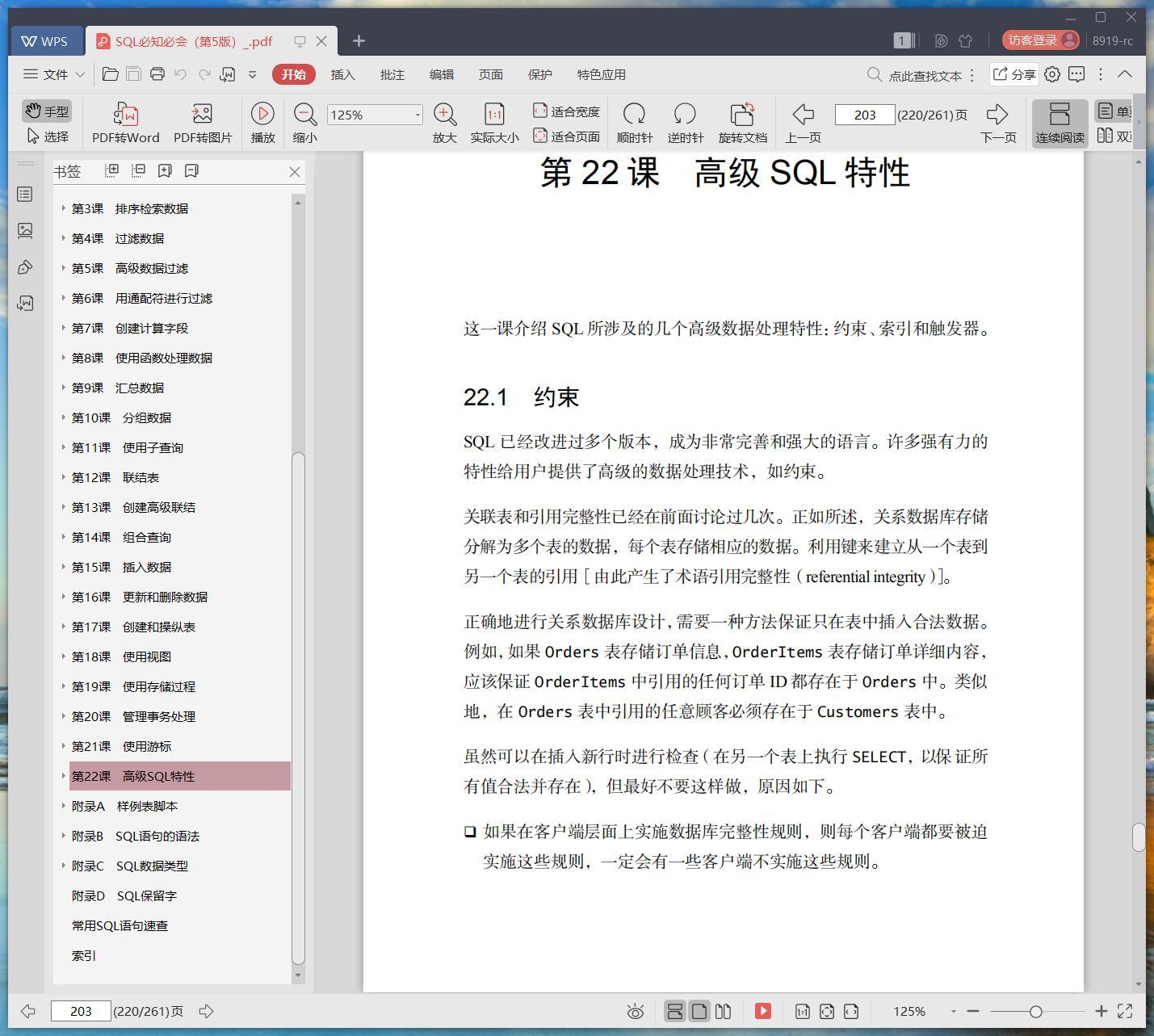The image size is (1154, 1036).
Task: Expand 附录C SQL数据类型 bookmark
Action: [64, 865]
